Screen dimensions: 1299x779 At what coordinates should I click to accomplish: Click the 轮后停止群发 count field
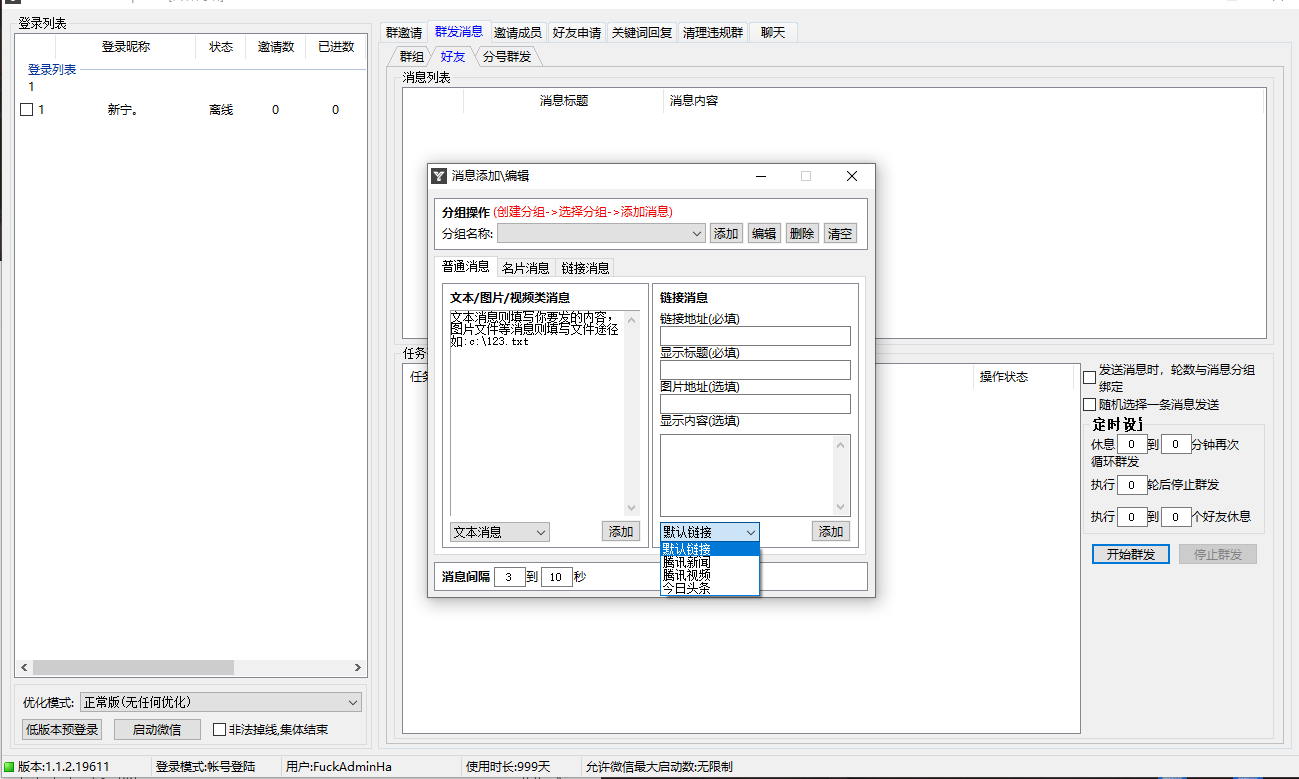pos(1131,485)
